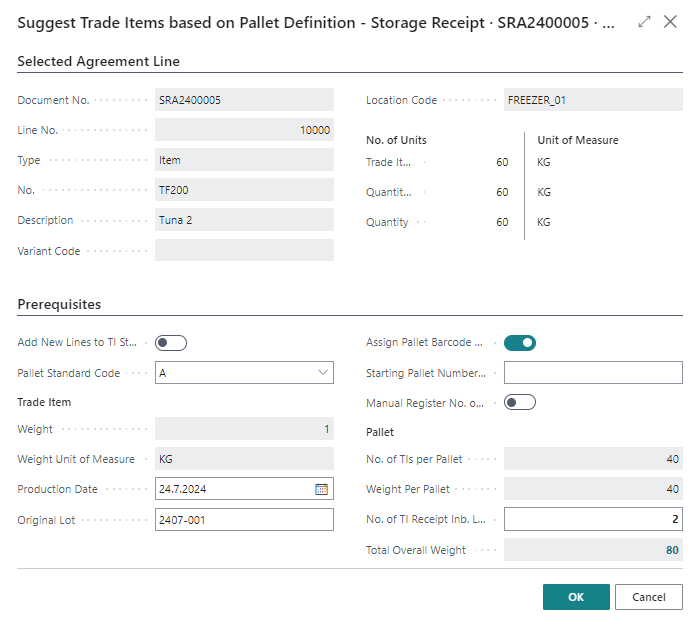Click the Location Code FREEZER_01 field

pos(593,100)
